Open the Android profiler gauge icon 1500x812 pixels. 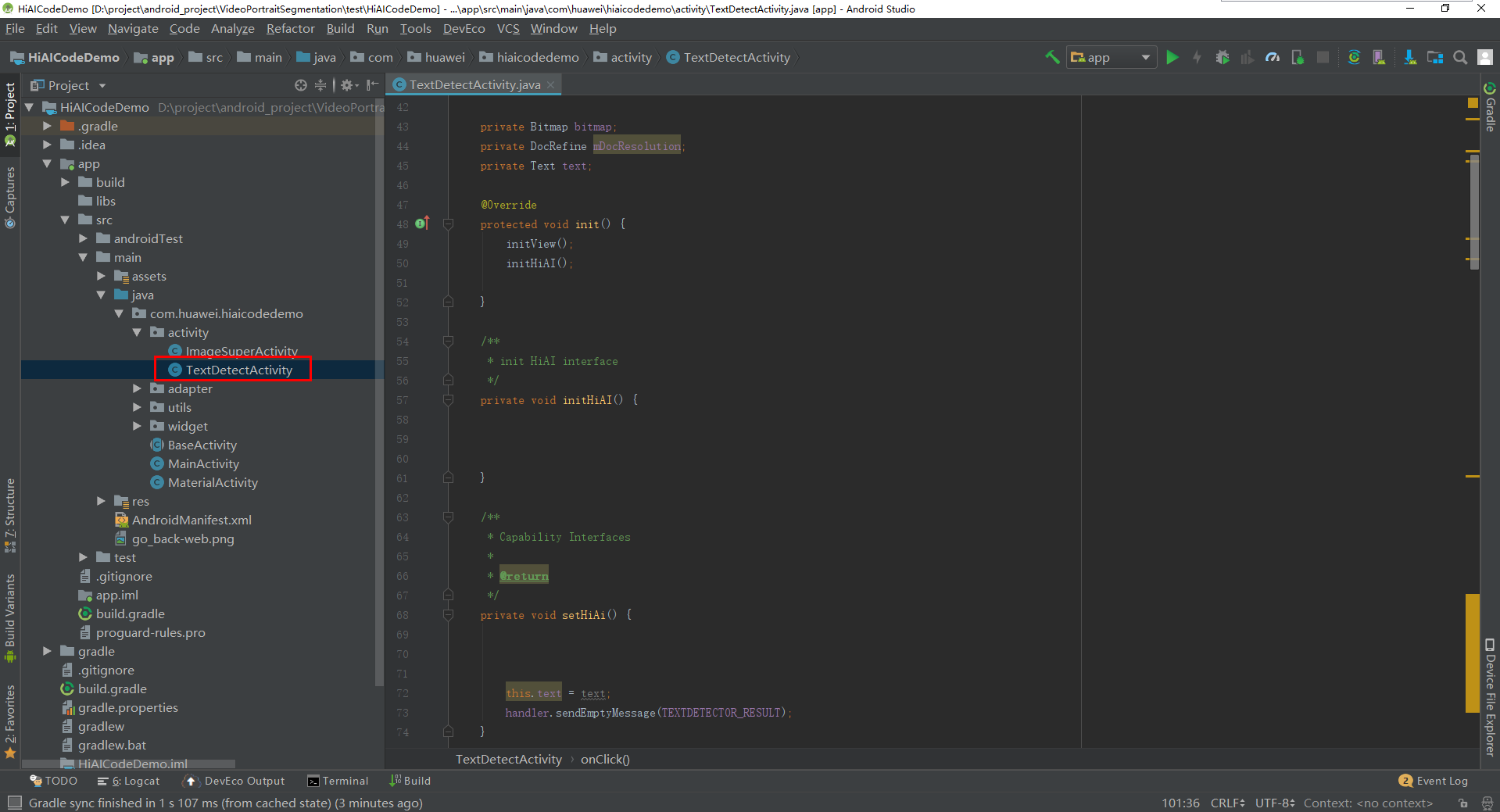(x=1273, y=57)
